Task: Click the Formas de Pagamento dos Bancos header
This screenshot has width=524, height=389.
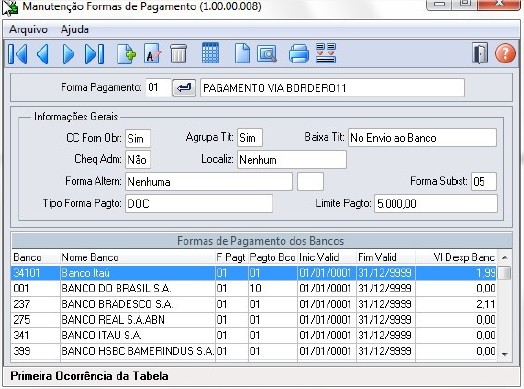Action: pos(261,241)
